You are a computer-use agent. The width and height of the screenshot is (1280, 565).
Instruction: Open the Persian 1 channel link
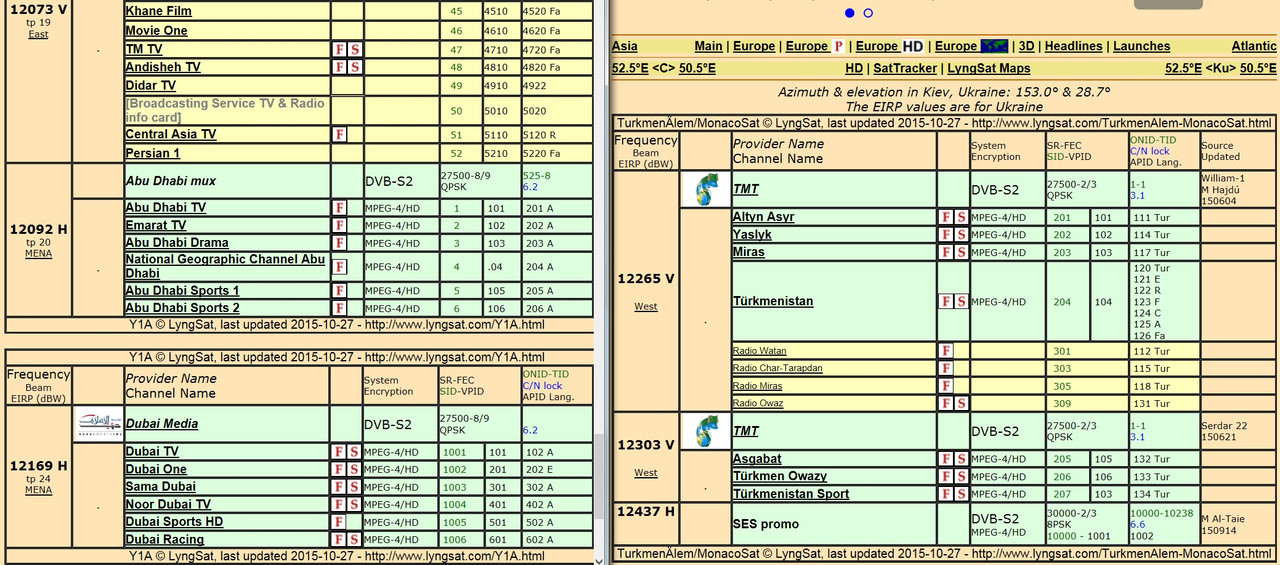(x=153, y=154)
